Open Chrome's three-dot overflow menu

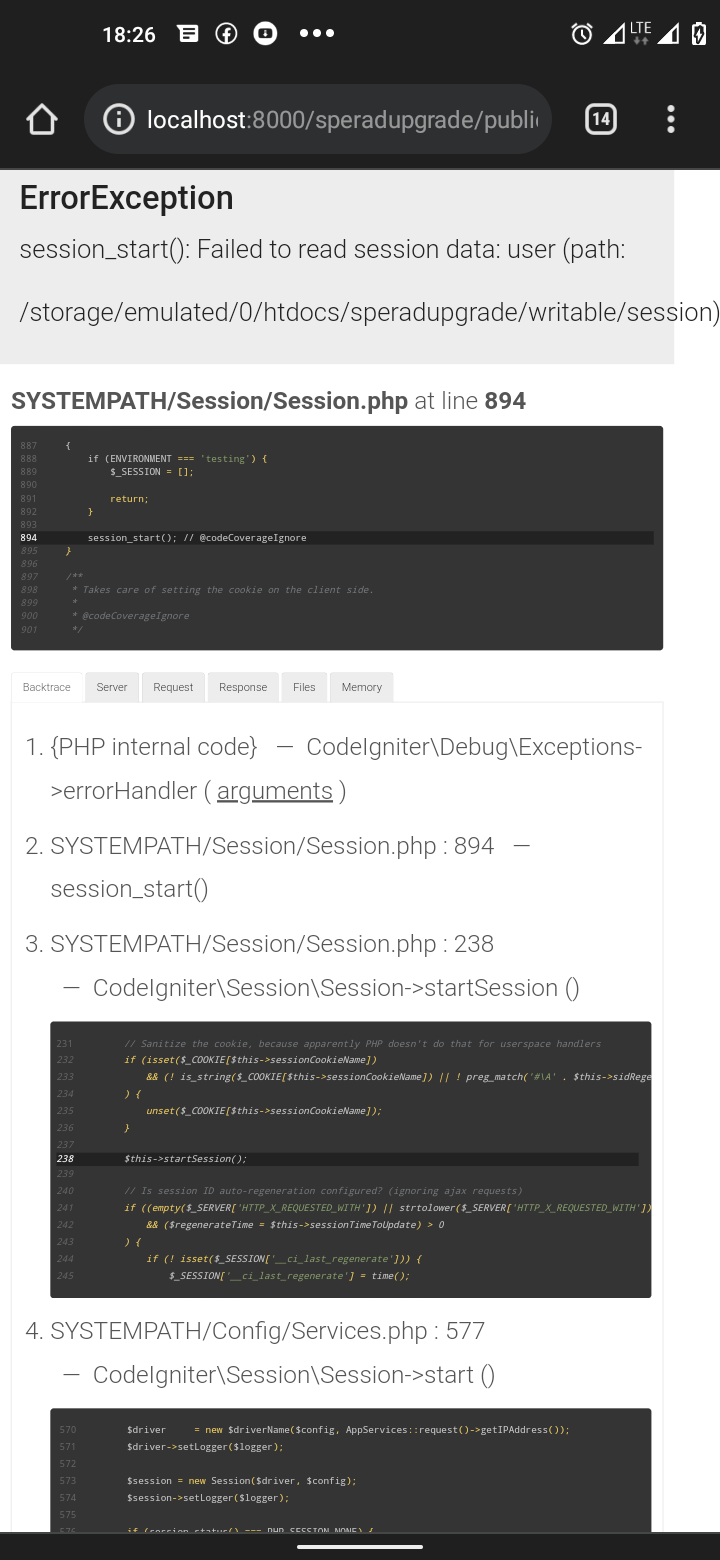pos(670,118)
